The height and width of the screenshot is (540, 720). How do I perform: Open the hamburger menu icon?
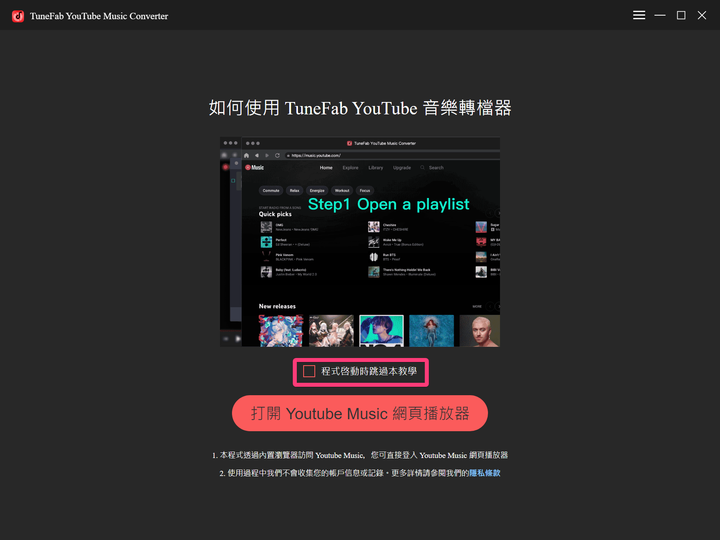coord(639,15)
